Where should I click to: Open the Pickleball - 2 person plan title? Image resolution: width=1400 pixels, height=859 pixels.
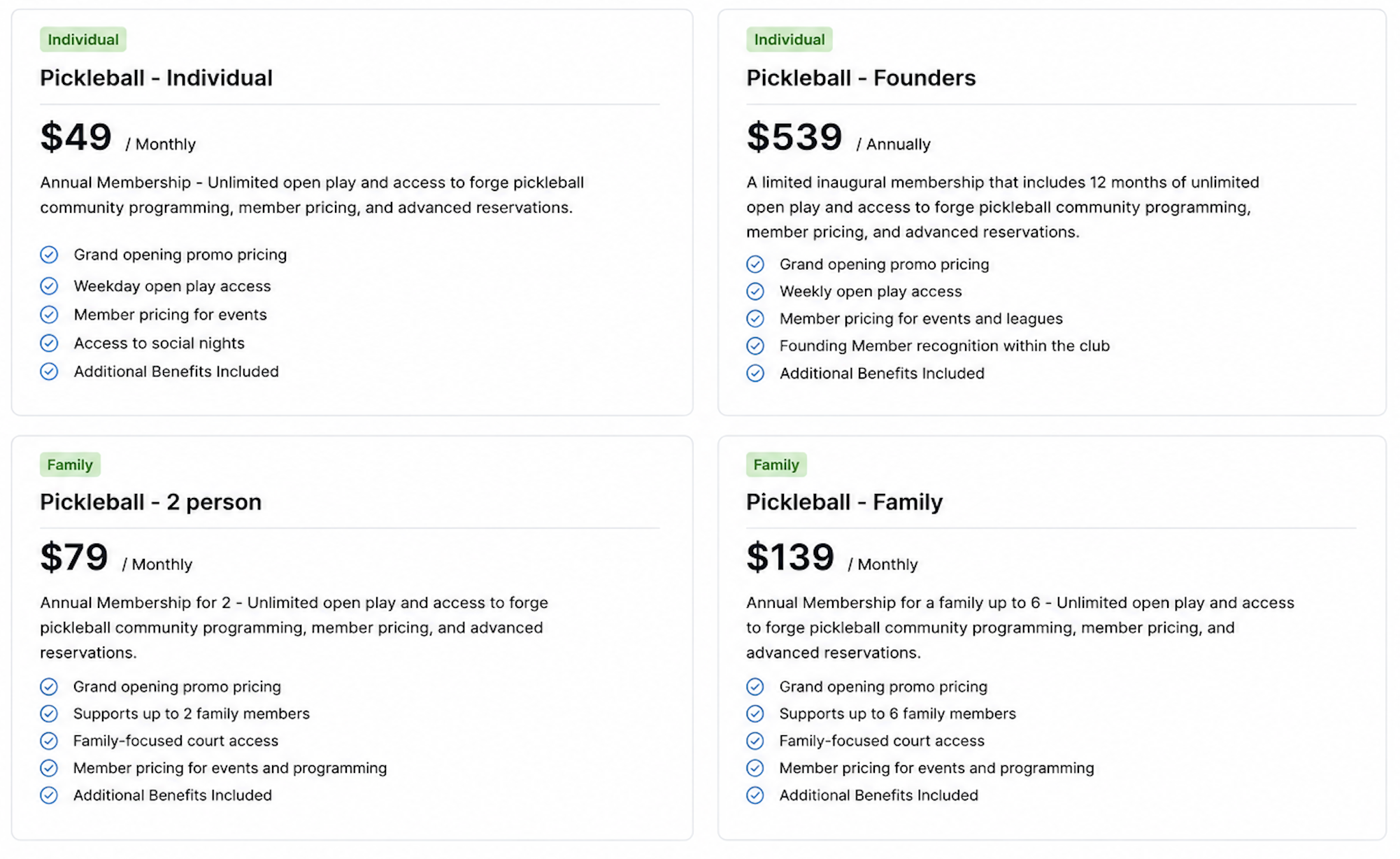[150, 502]
